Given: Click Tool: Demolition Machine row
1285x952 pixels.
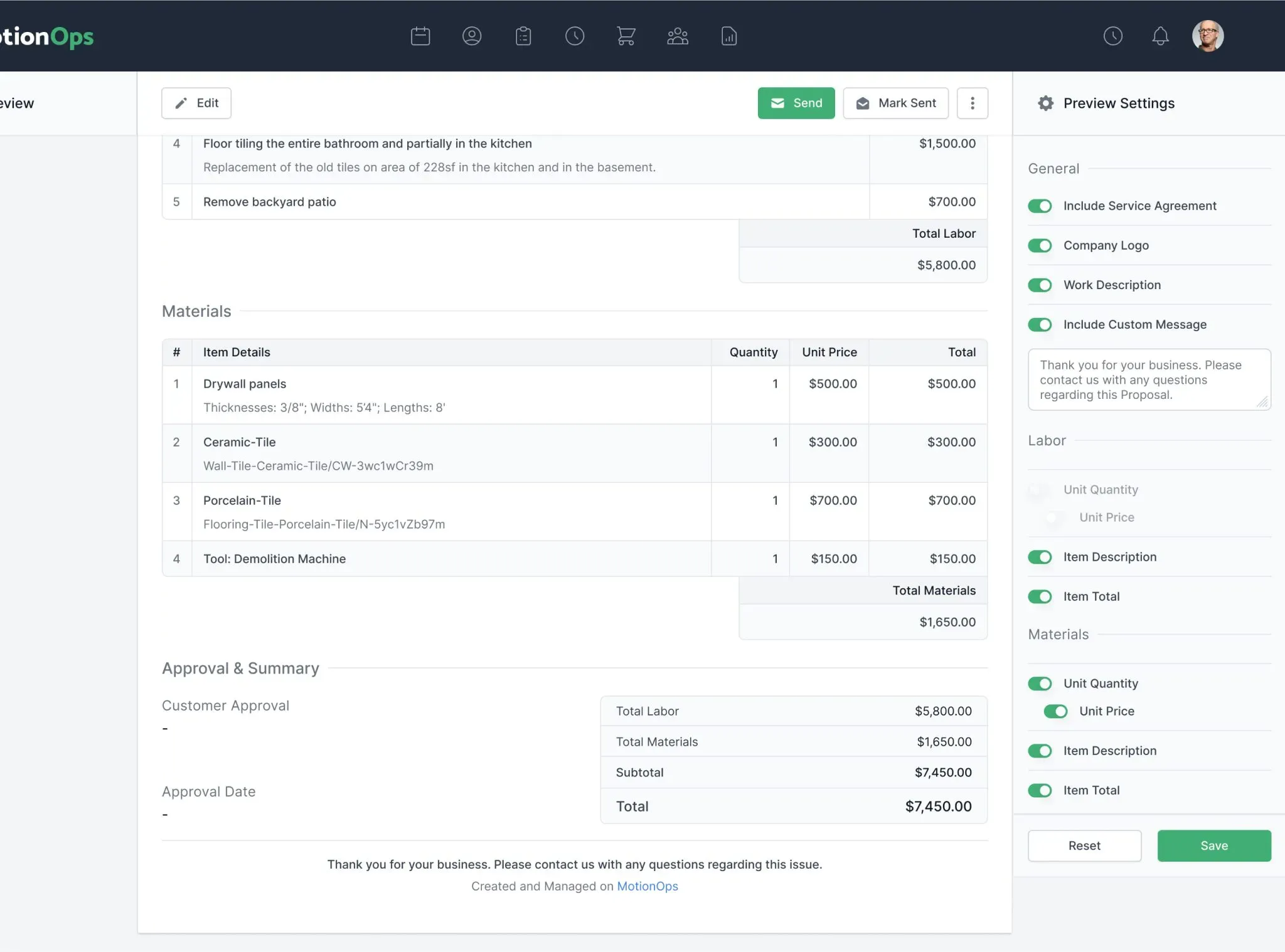Looking at the screenshot, I should pyautogui.click(x=574, y=559).
